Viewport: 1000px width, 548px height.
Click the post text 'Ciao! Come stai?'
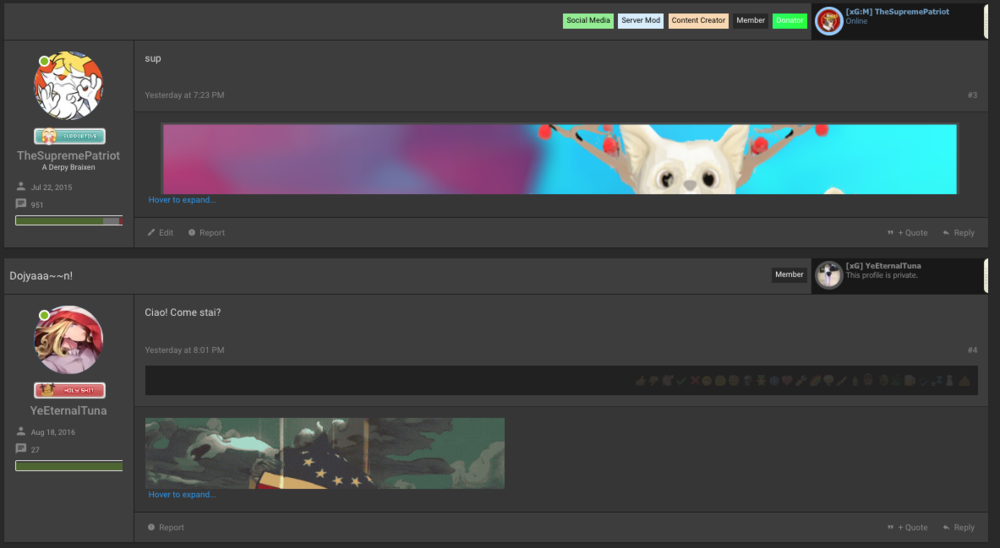pyautogui.click(x=182, y=313)
